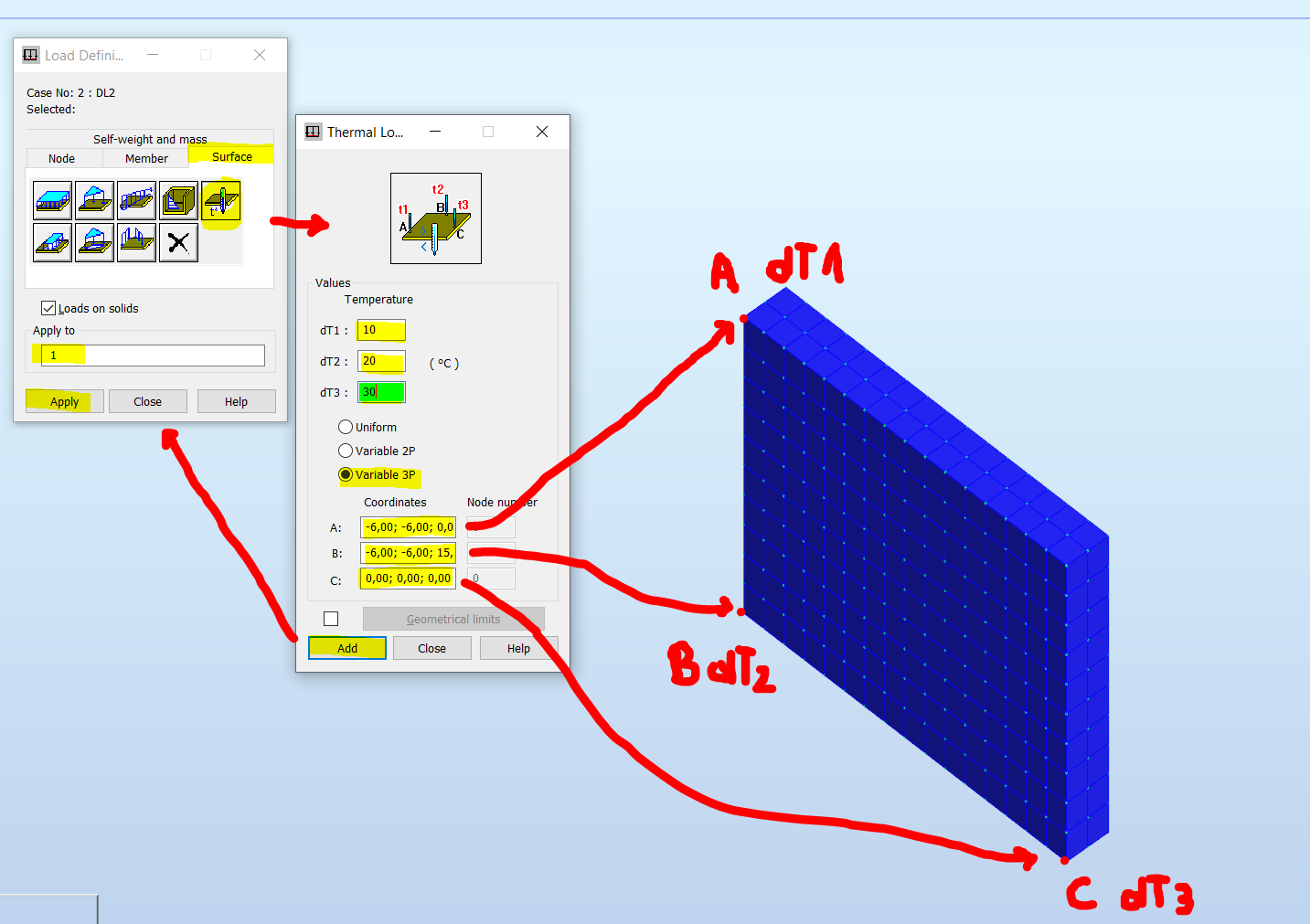Switch to the Member tab
Image resolution: width=1310 pixels, height=924 pixels.
pos(145,158)
